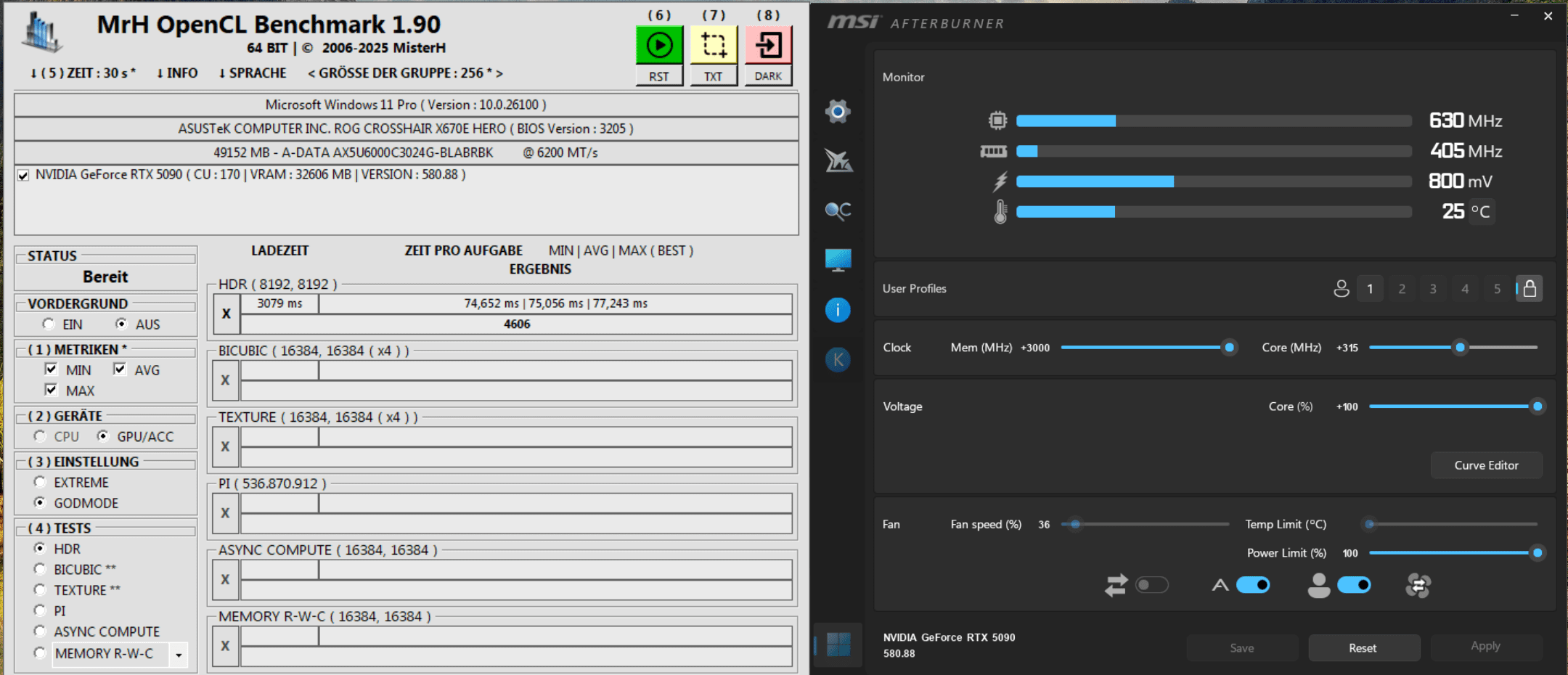Open the hardware monitor screen icon
1568x675 pixels.
[x=838, y=260]
